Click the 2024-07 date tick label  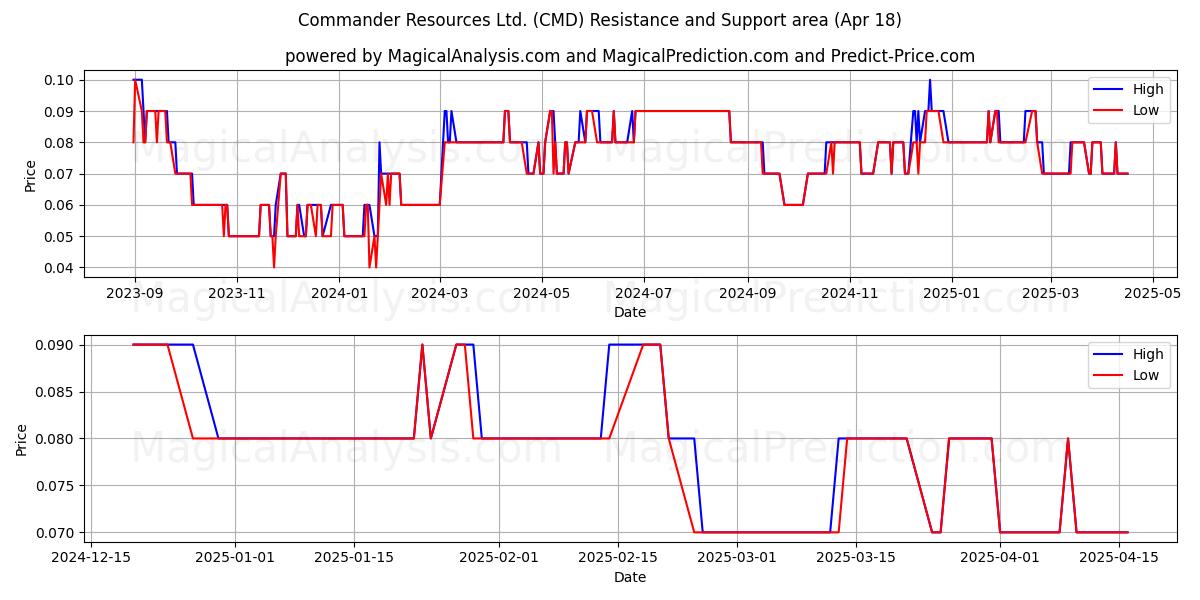[643, 293]
